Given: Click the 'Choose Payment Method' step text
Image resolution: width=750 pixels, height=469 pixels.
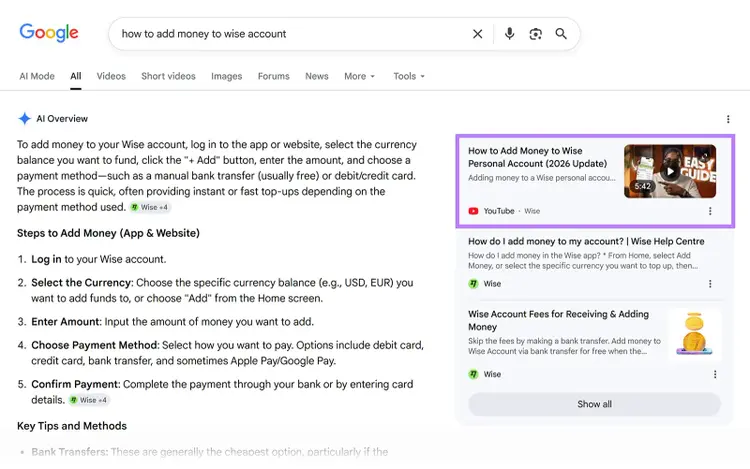Looking at the screenshot, I should click(95, 345).
